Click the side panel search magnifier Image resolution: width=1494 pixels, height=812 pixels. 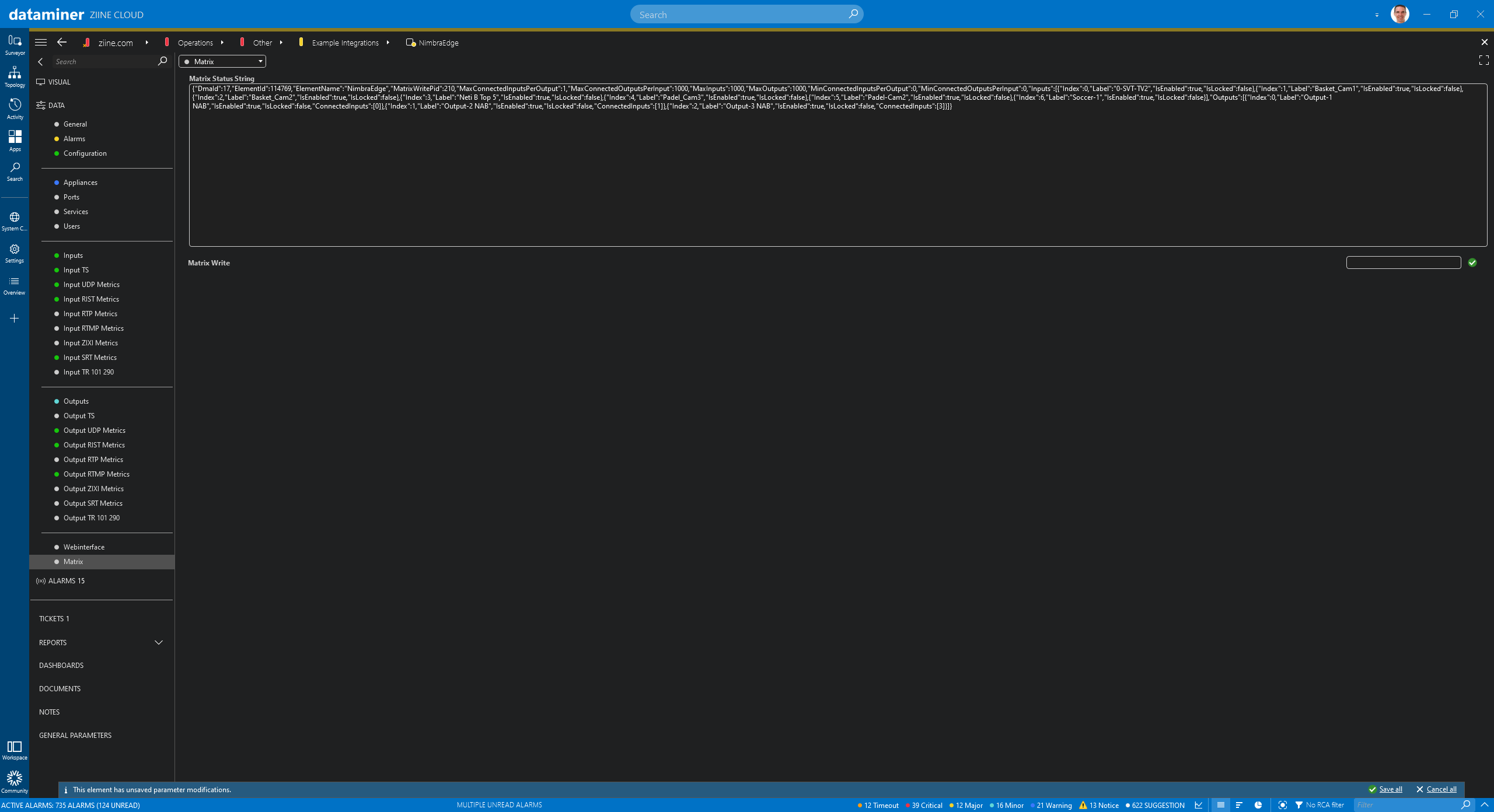point(162,61)
